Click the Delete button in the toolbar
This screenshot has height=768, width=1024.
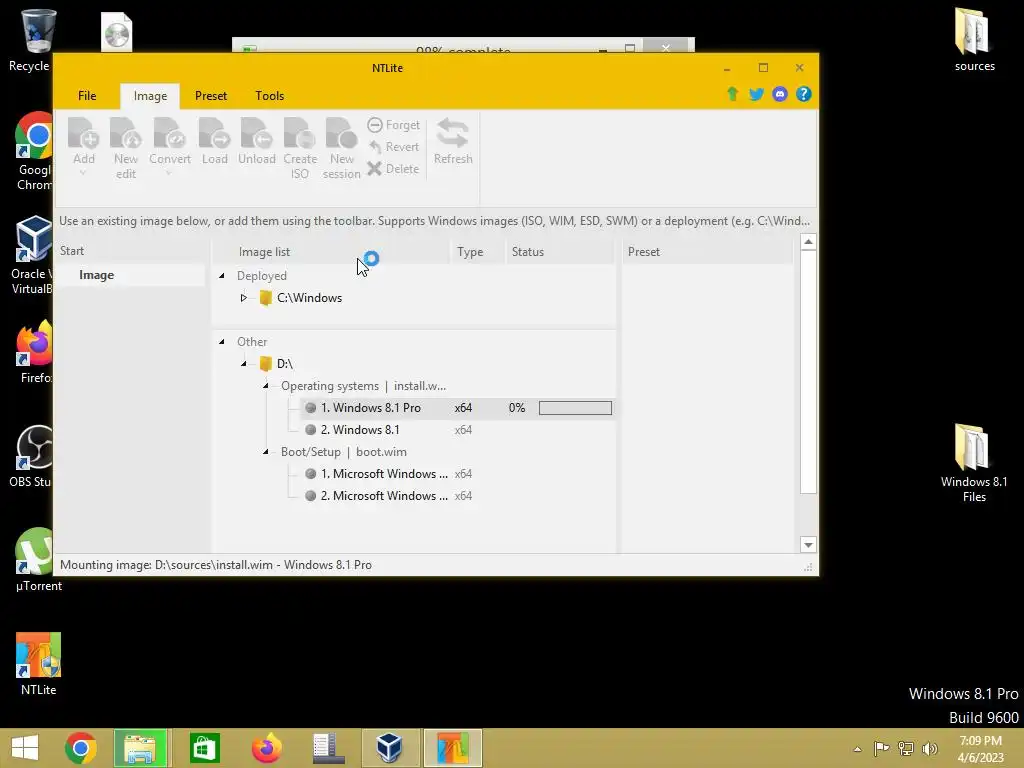[x=393, y=169]
